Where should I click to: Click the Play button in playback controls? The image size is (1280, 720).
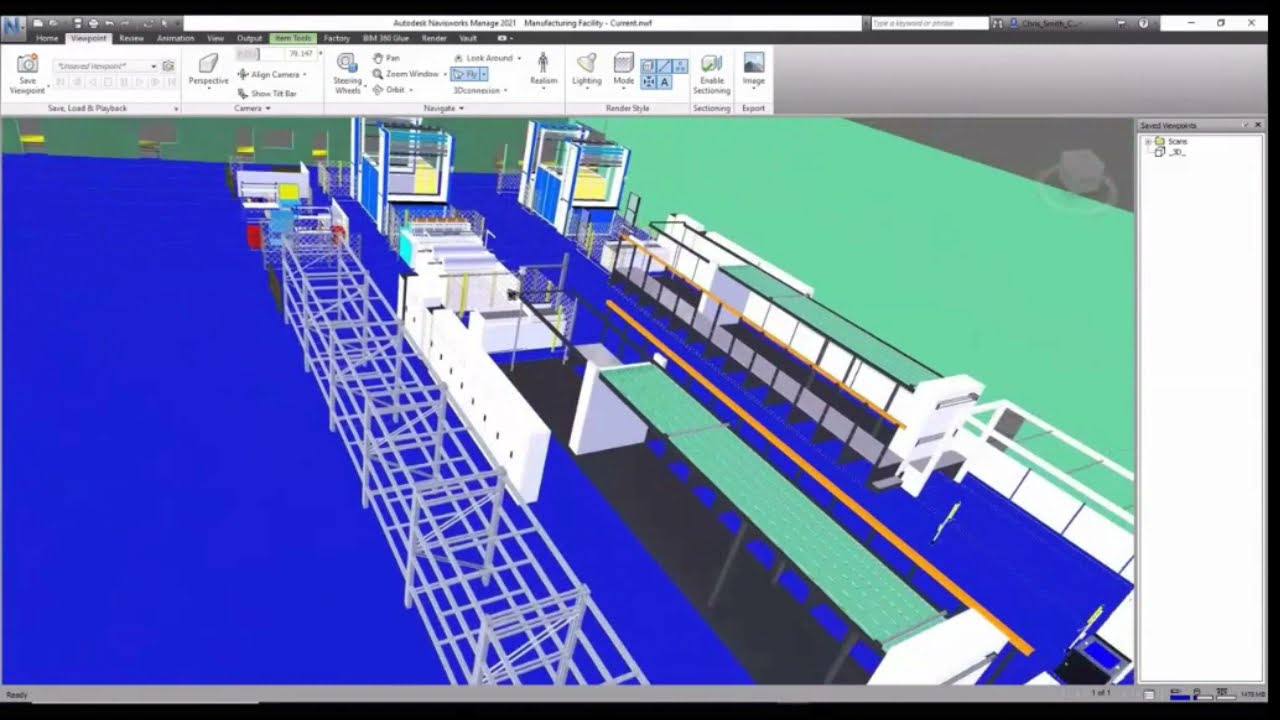[x=139, y=82]
